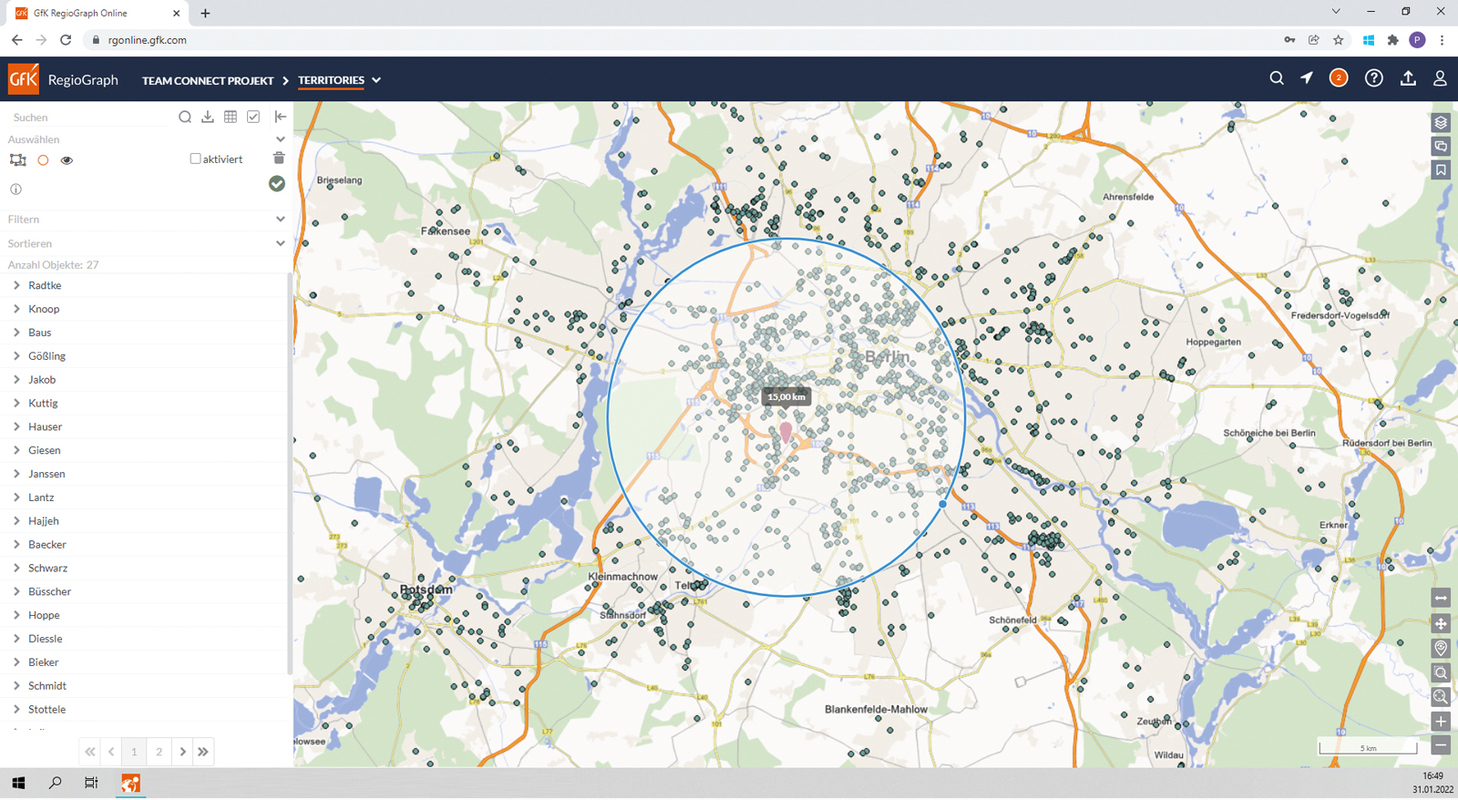Go to previous page arrow
The image size is (1458, 800).
point(112,751)
